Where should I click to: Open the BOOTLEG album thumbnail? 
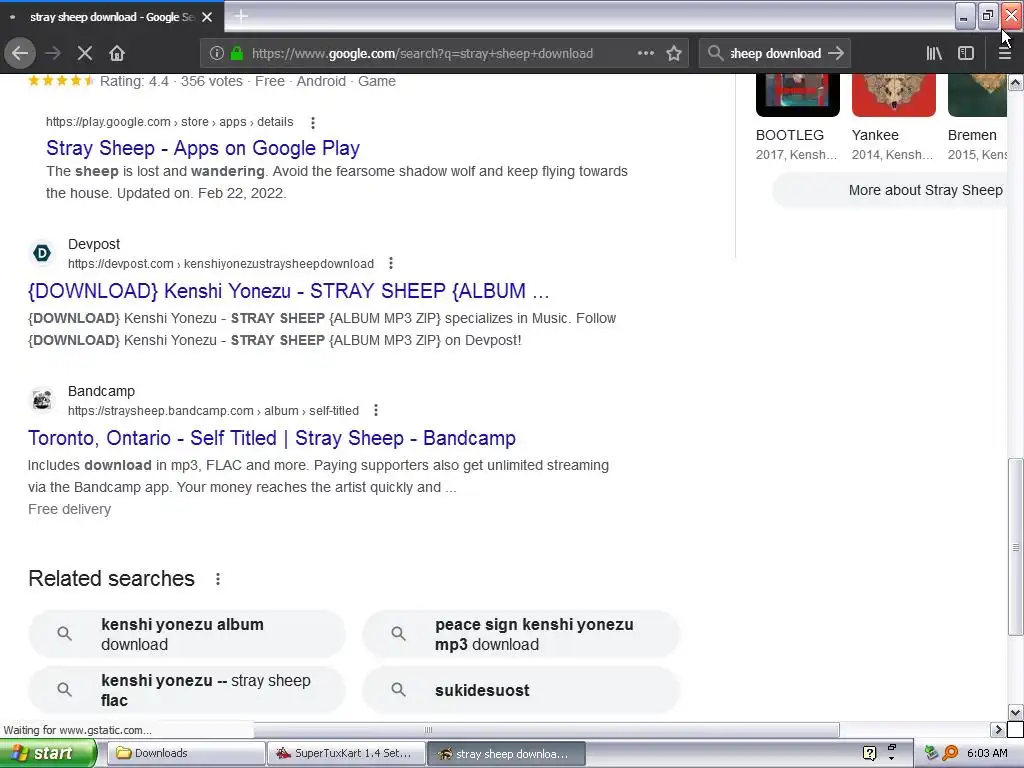[x=797, y=95]
